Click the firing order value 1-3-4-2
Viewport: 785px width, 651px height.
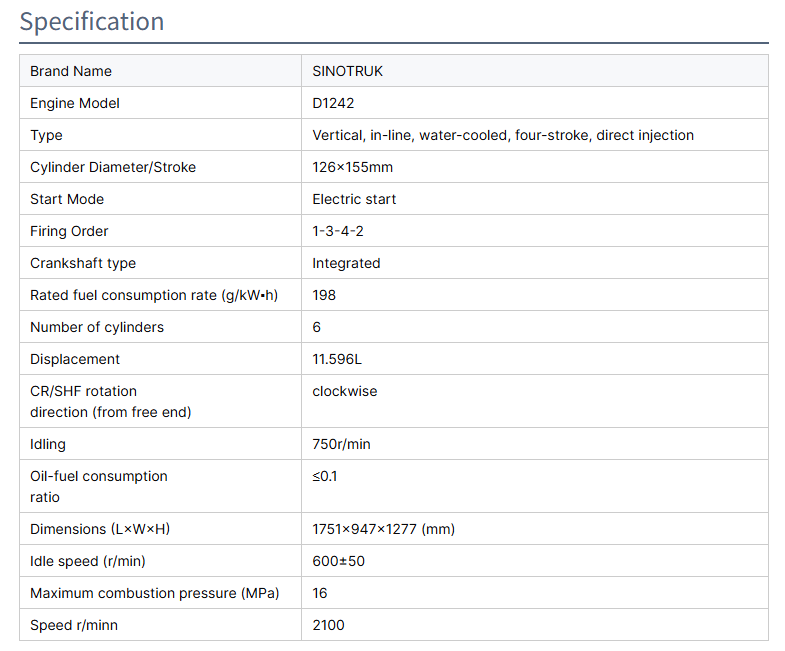click(340, 231)
